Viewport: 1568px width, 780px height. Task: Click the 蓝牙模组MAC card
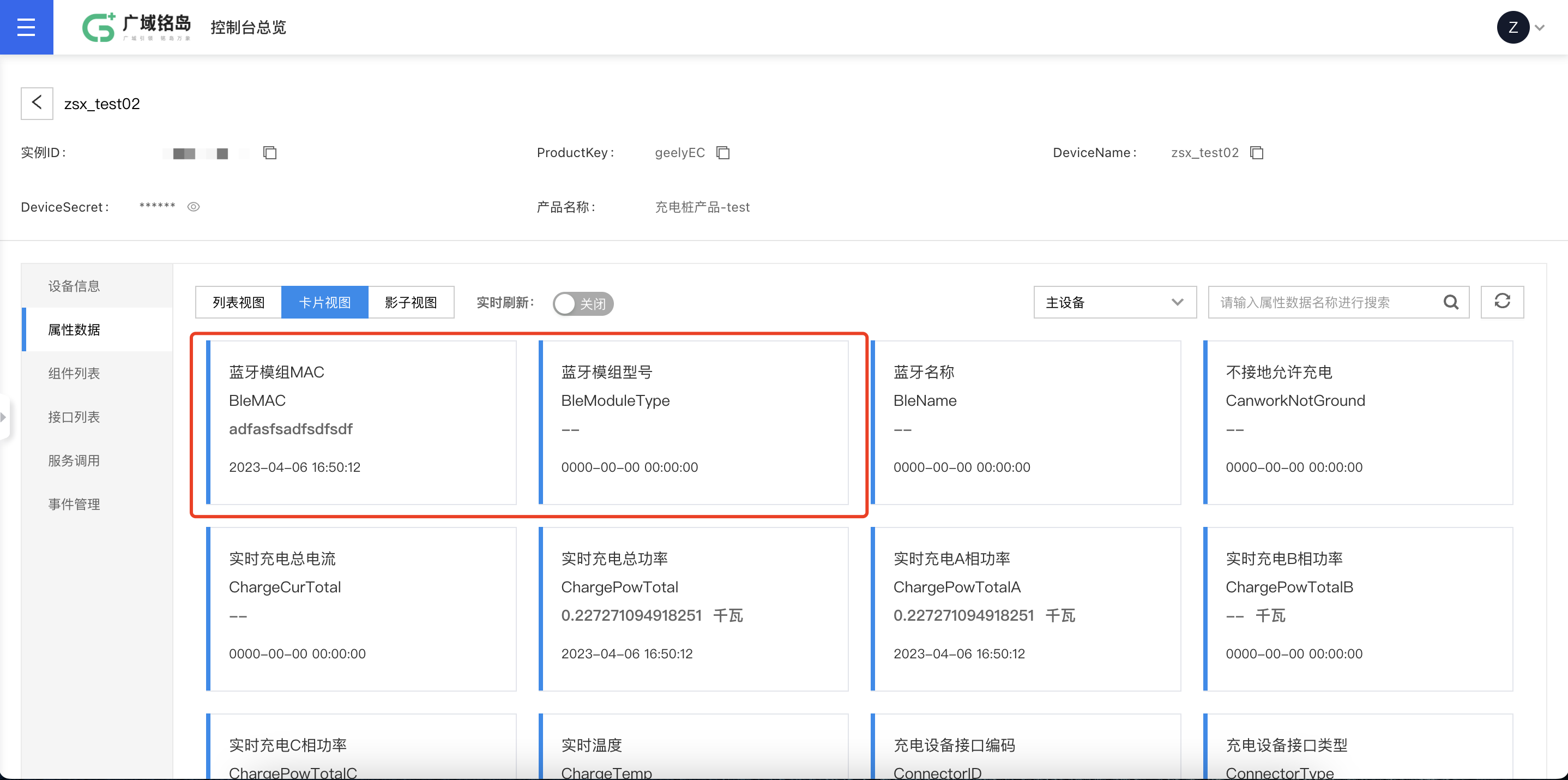point(361,423)
